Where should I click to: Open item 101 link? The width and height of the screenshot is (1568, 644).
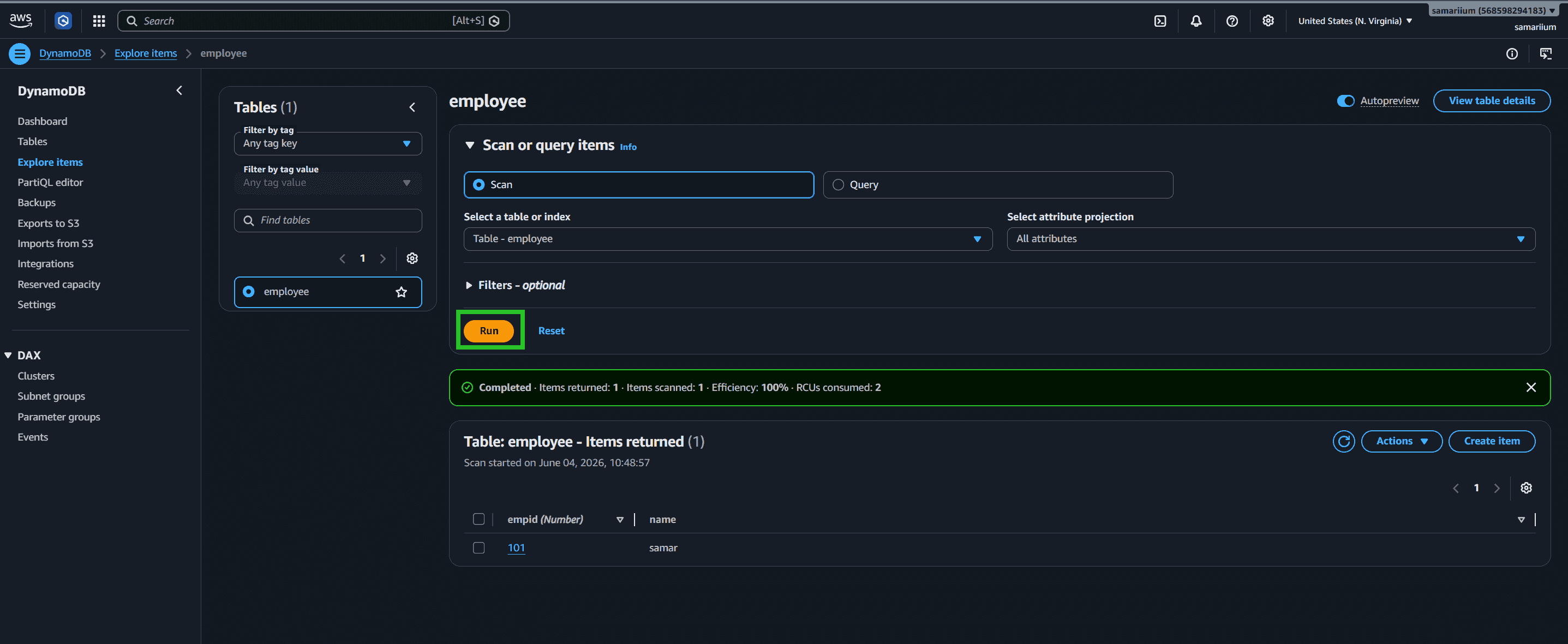tap(516, 547)
